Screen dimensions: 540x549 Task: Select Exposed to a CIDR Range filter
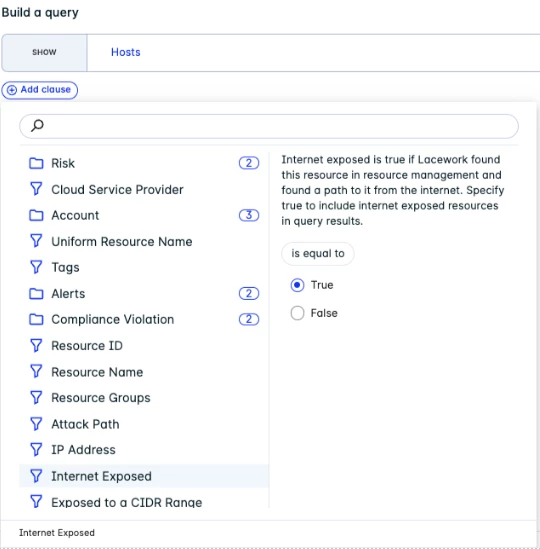click(x=144, y=502)
